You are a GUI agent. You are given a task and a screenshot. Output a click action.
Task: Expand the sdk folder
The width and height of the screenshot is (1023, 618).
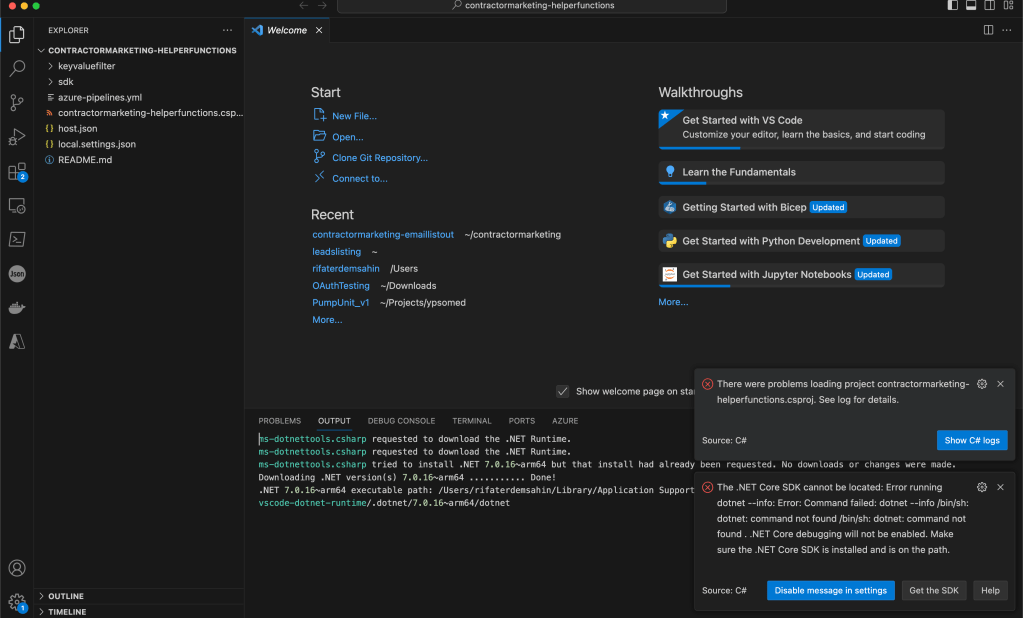coord(139,82)
